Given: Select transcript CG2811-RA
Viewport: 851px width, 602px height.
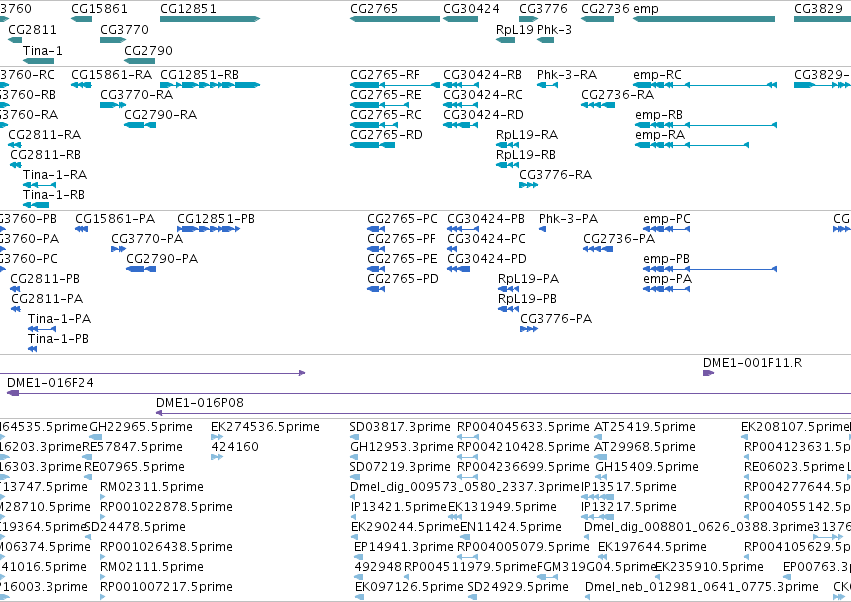Looking at the screenshot, I should click(44, 135).
